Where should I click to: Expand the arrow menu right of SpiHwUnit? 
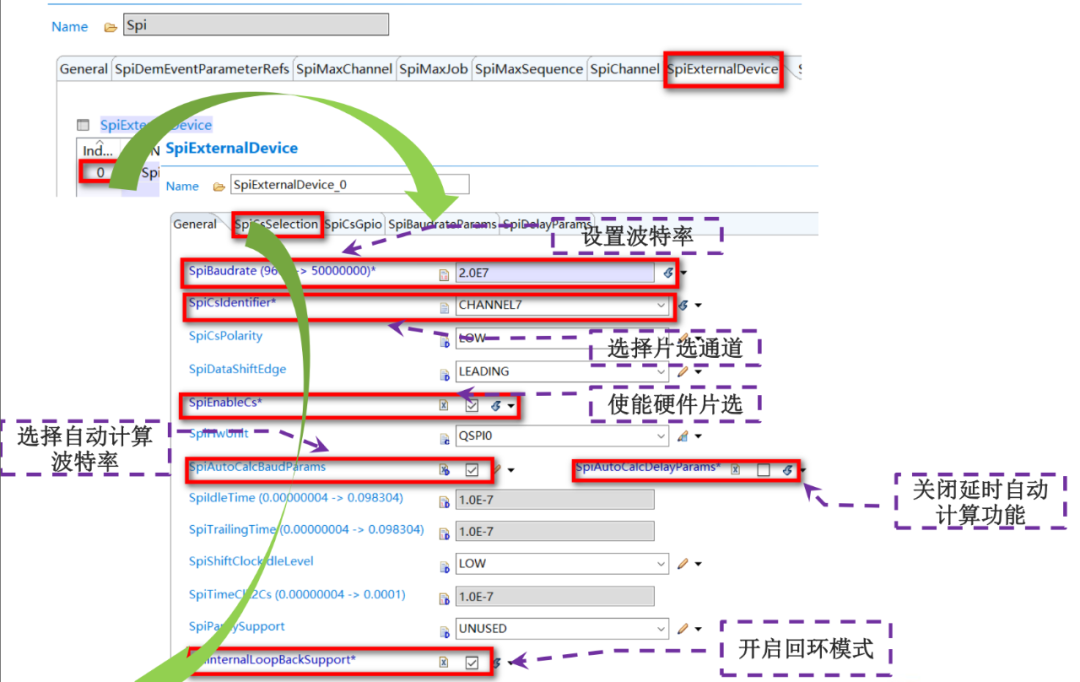(698, 436)
